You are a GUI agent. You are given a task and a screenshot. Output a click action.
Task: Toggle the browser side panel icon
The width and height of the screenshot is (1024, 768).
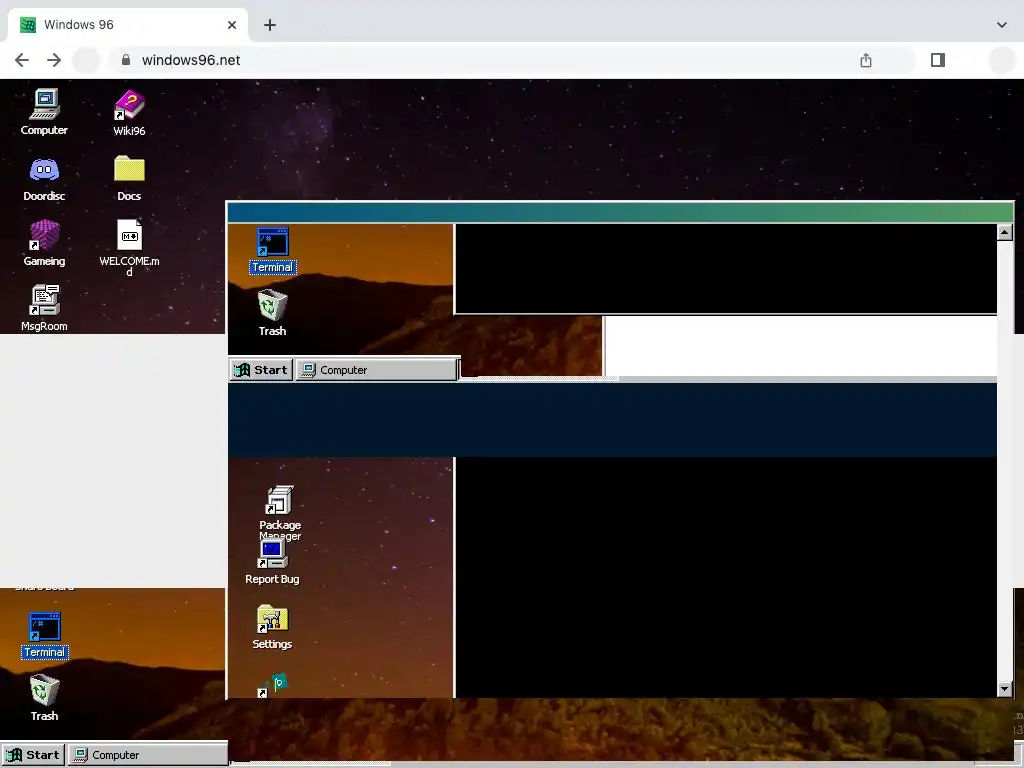coord(938,60)
